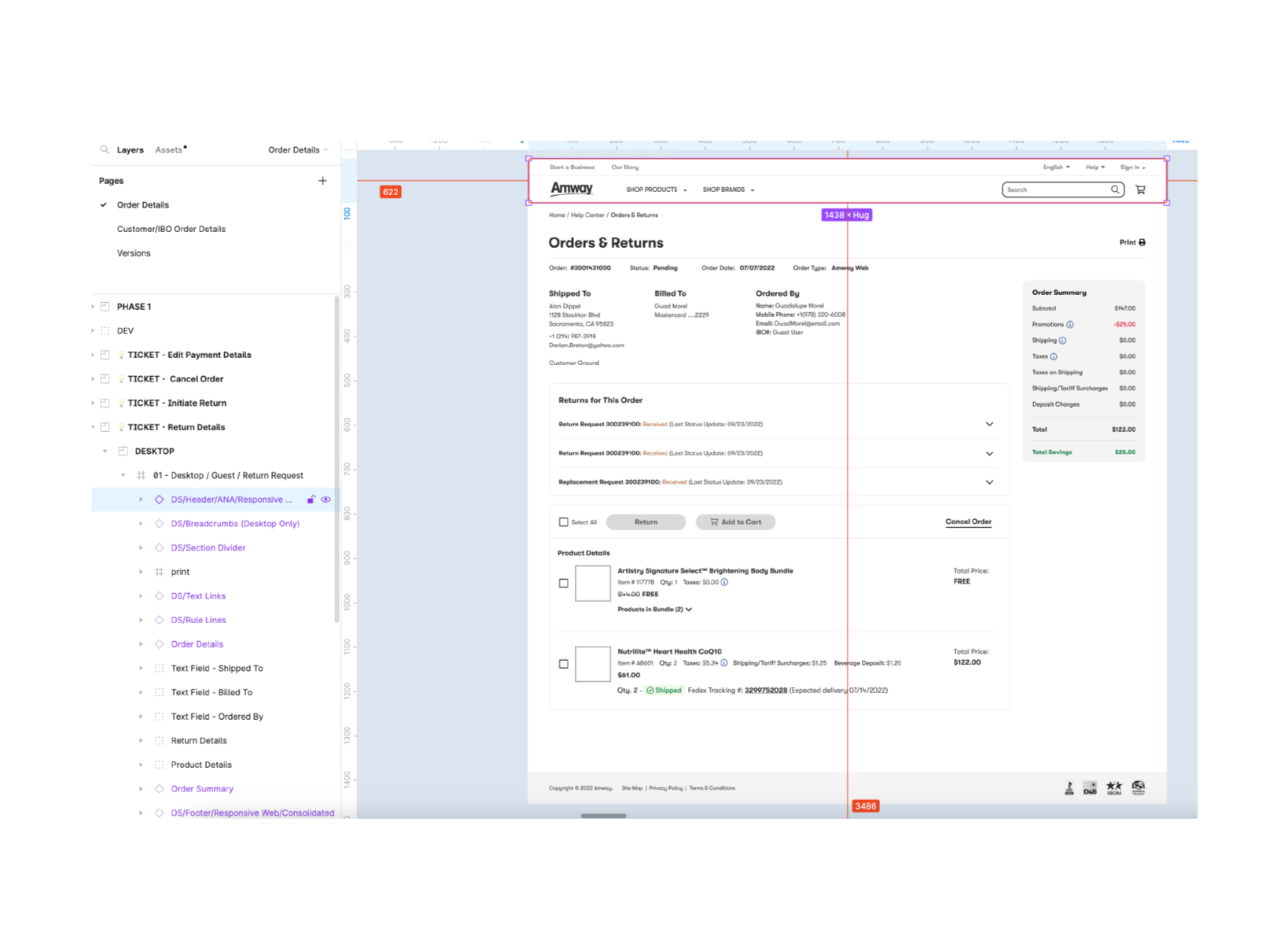Click the Shipping info icon in Order Summary
Viewport: 1288px width, 944px height.
tap(1062, 341)
